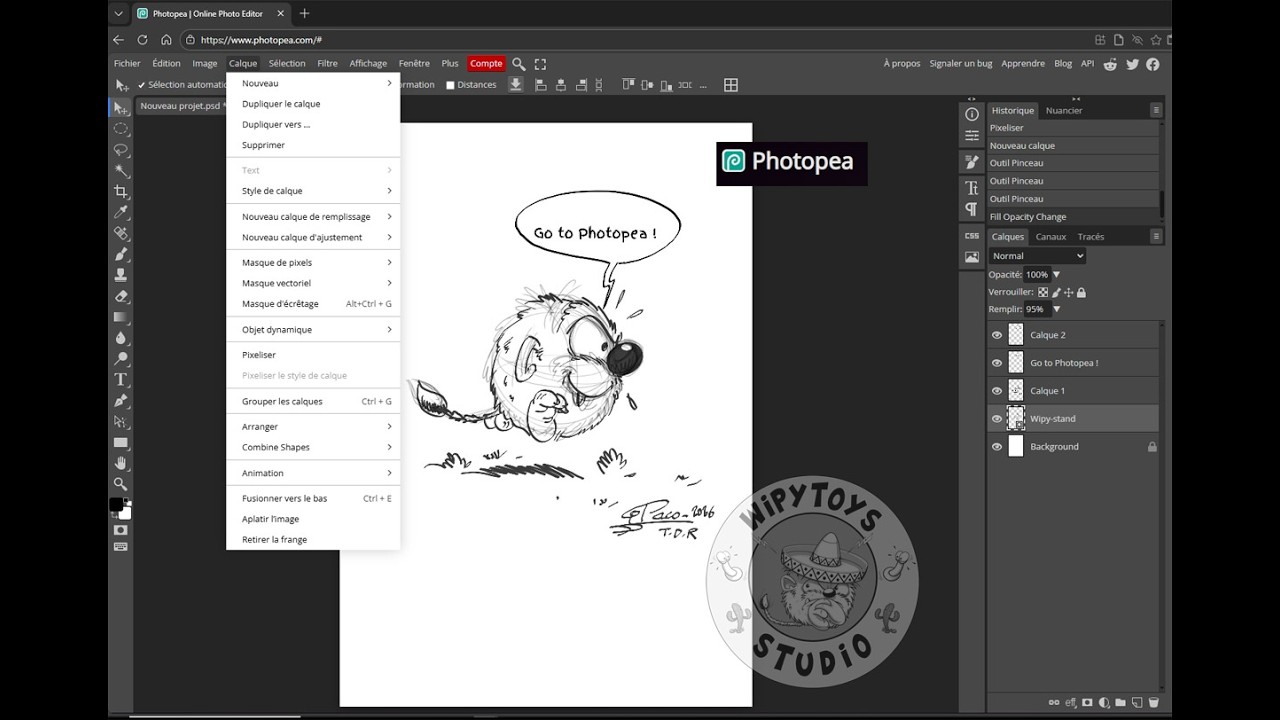Open the Character (Tt) panel
This screenshot has height=720, width=1280.
(972, 187)
